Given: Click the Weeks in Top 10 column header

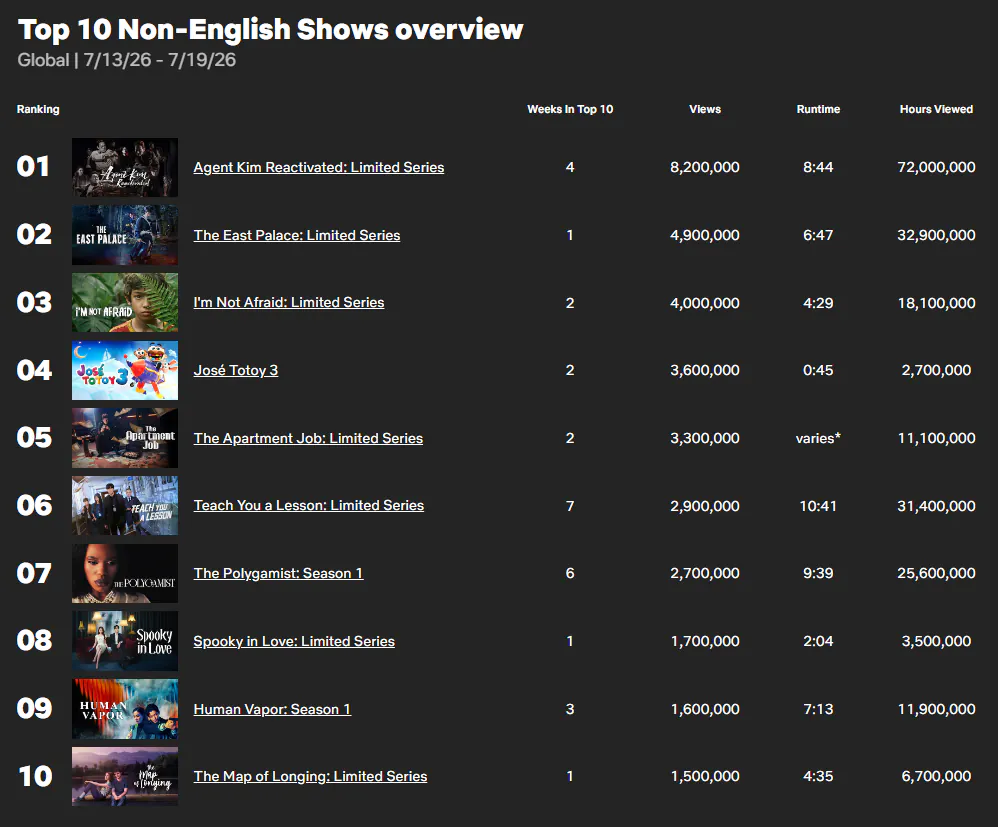Looking at the screenshot, I should [570, 110].
